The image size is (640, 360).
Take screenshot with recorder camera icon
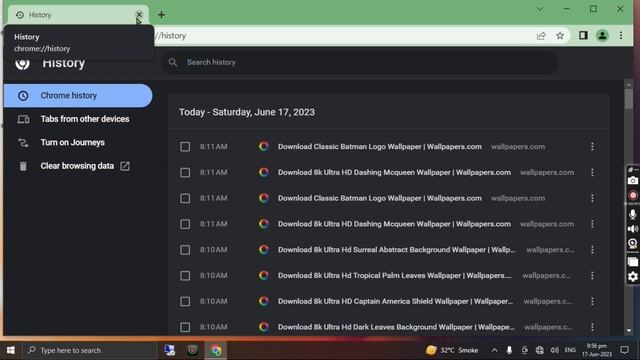pos(632,180)
